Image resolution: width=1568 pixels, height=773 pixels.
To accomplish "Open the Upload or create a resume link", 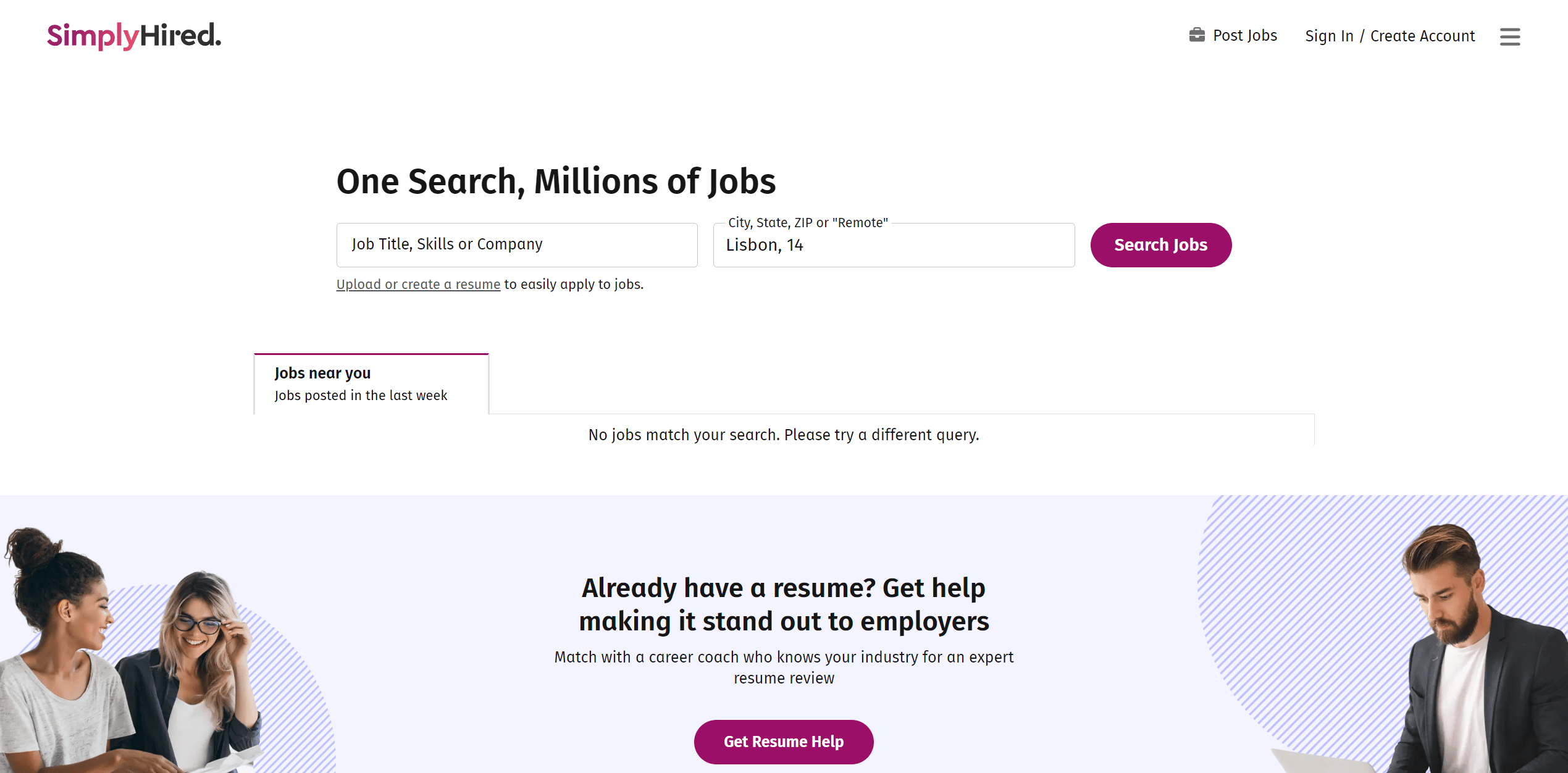I will (x=418, y=284).
